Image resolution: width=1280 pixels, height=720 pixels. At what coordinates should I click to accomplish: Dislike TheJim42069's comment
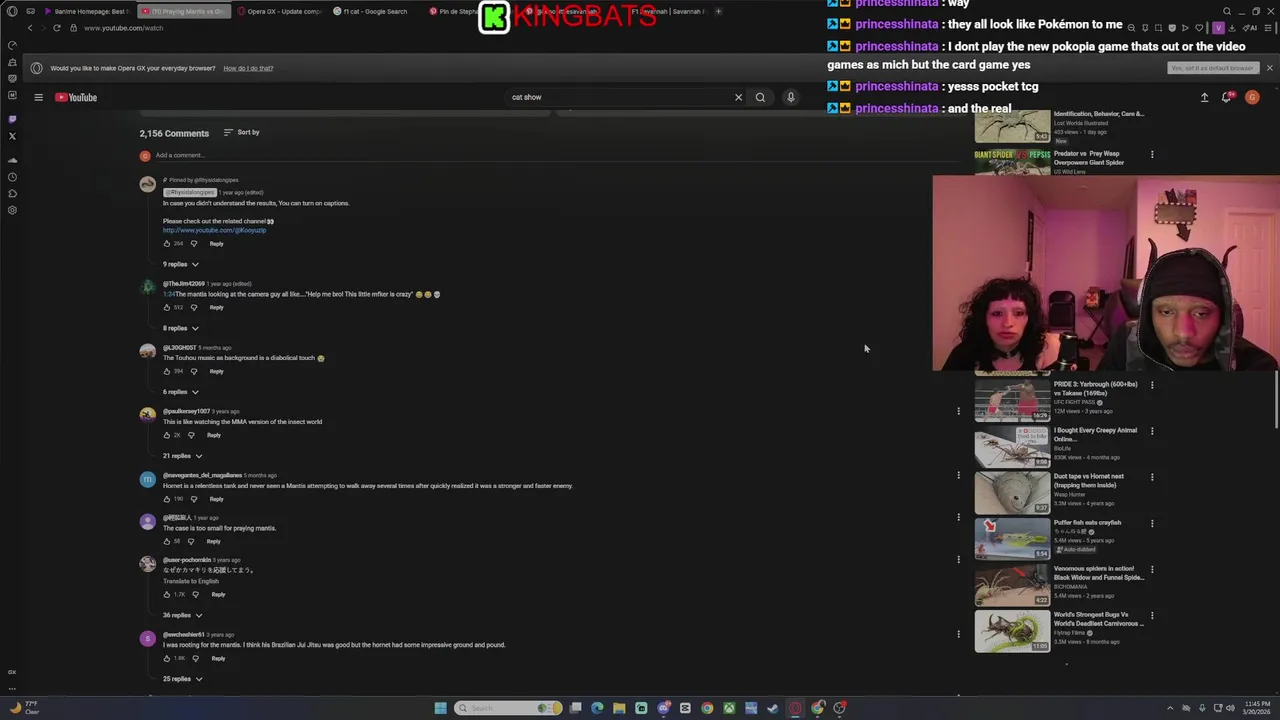tap(194, 308)
